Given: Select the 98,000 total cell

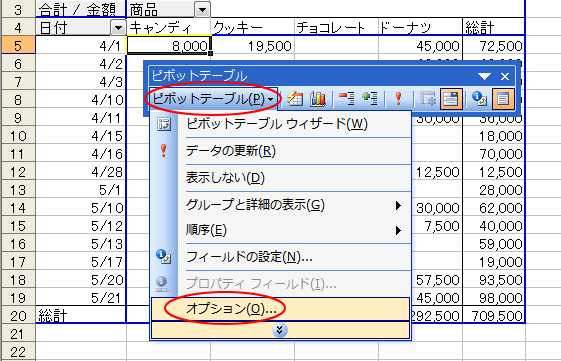Looking at the screenshot, I should pyautogui.click(x=494, y=298).
